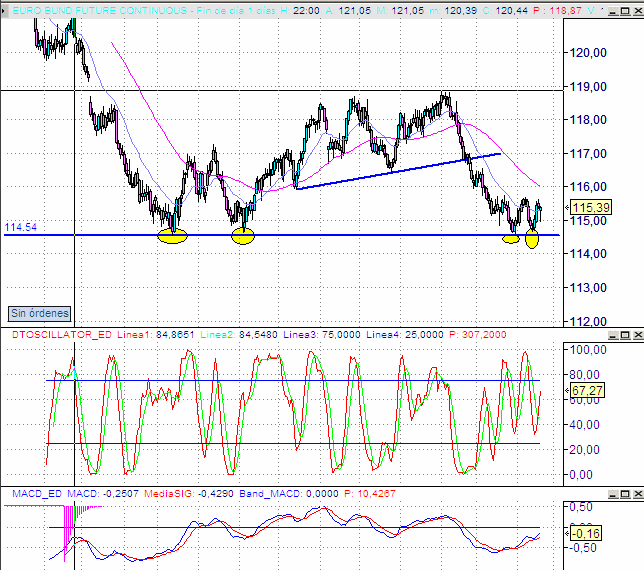Click the 113,00 price axis label
The width and height of the screenshot is (644, 570).
588,288
